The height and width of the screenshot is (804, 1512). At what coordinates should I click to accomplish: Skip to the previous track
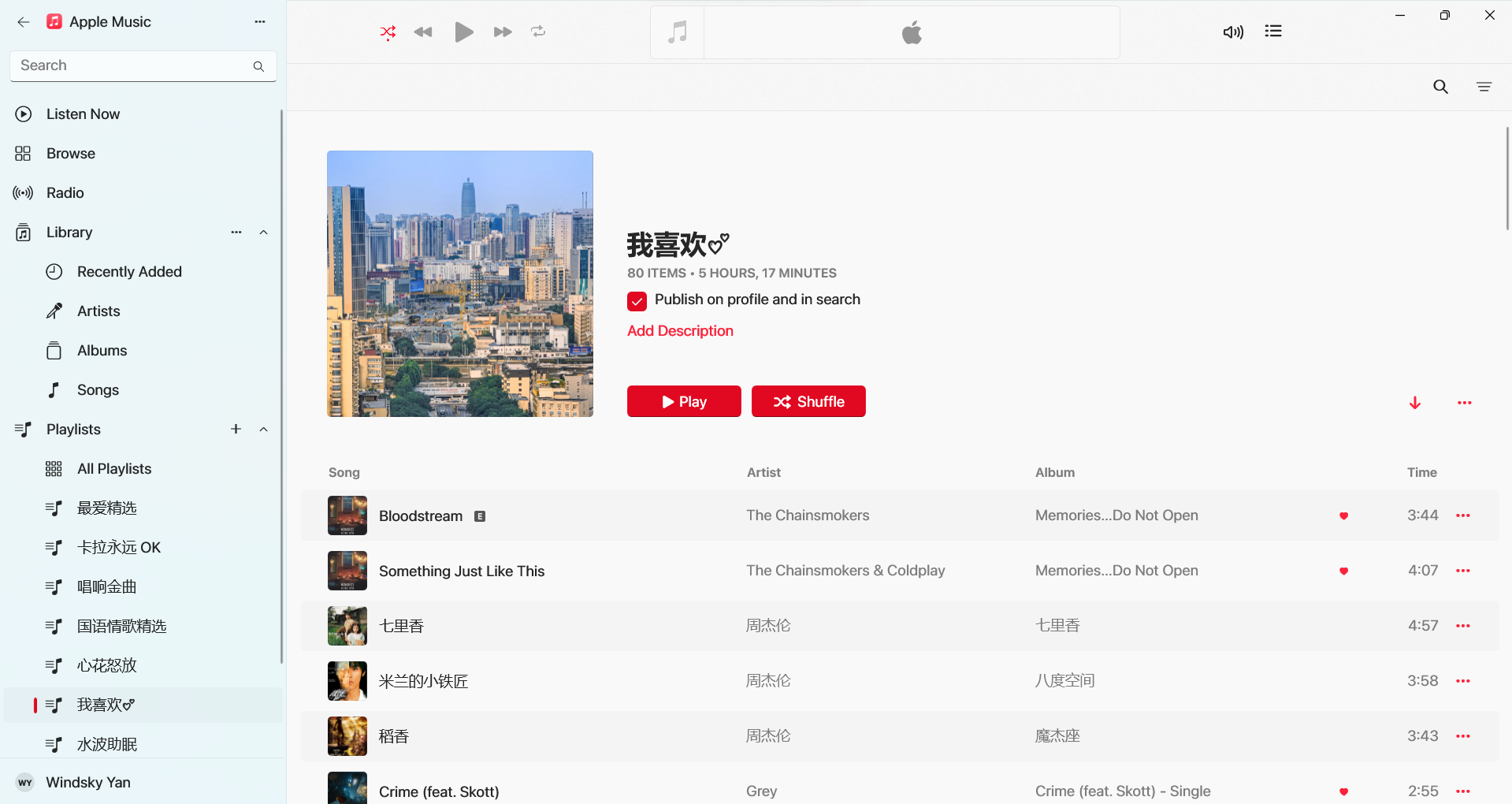(423, 32)
